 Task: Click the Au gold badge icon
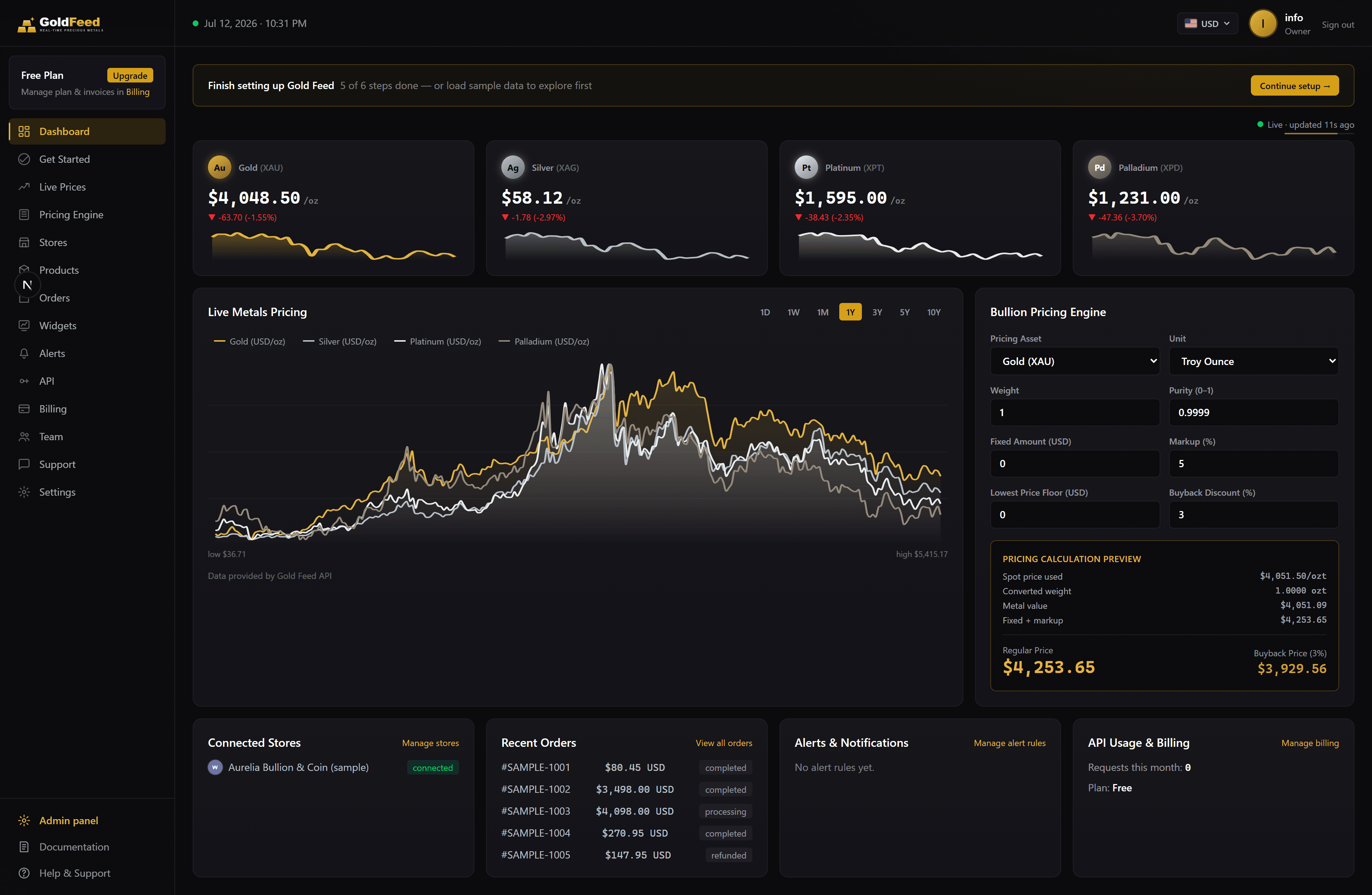click(x=219, y=167)
